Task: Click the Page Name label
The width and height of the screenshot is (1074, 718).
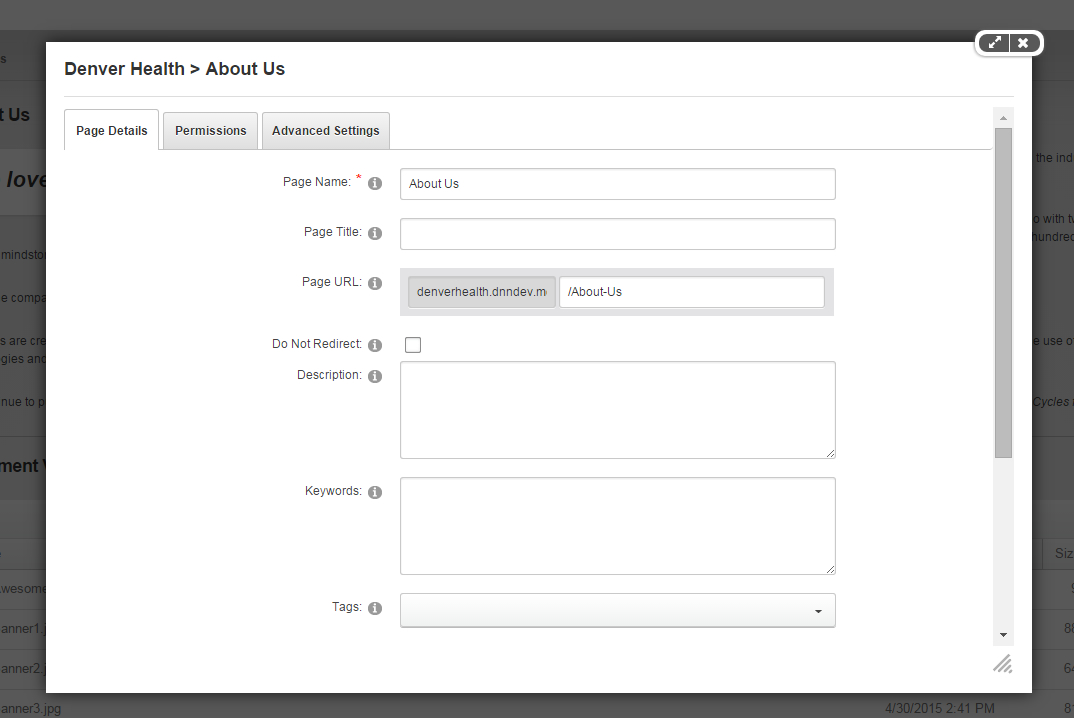Action: [316, 182]
